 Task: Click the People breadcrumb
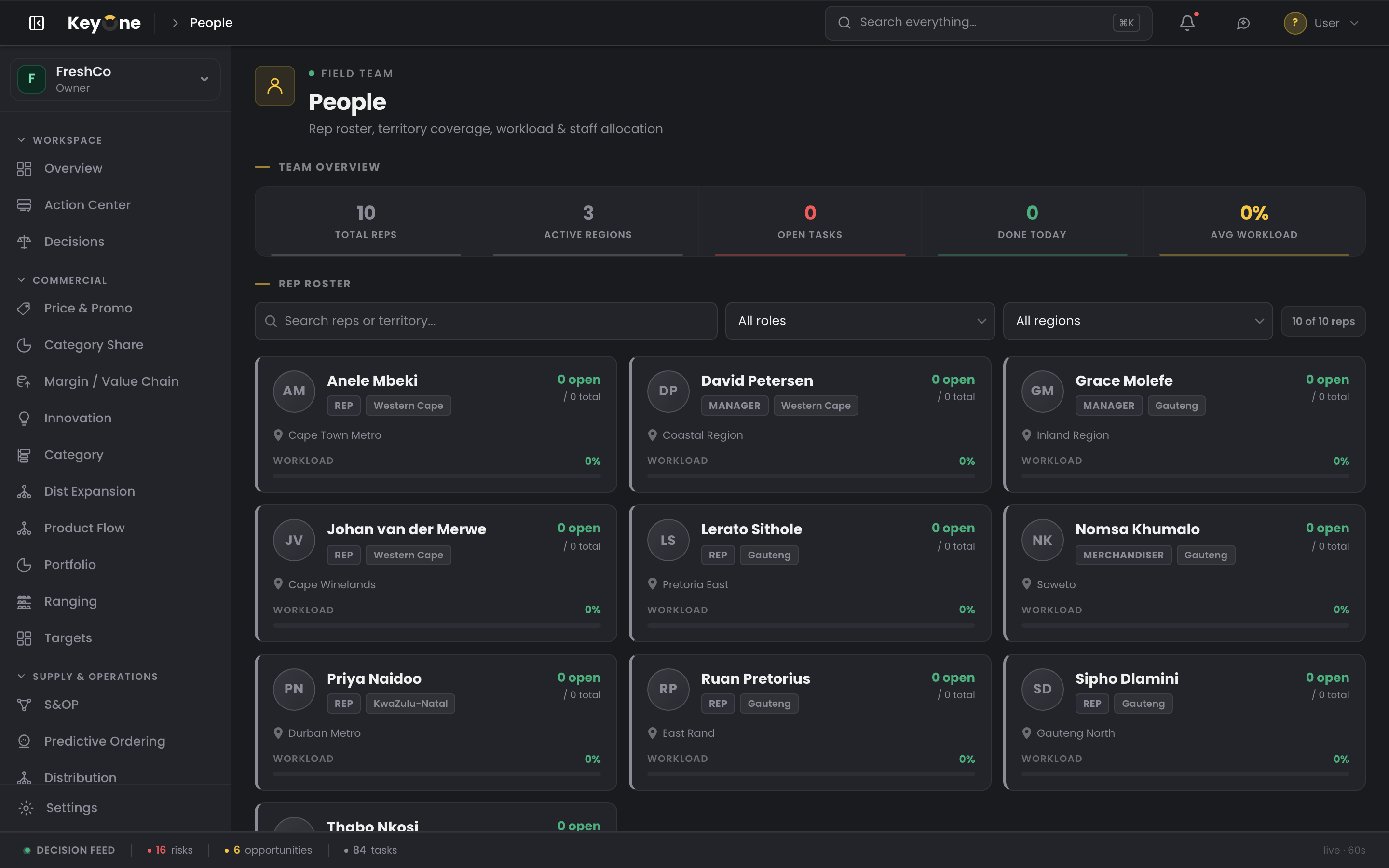[x=211, y=23]
